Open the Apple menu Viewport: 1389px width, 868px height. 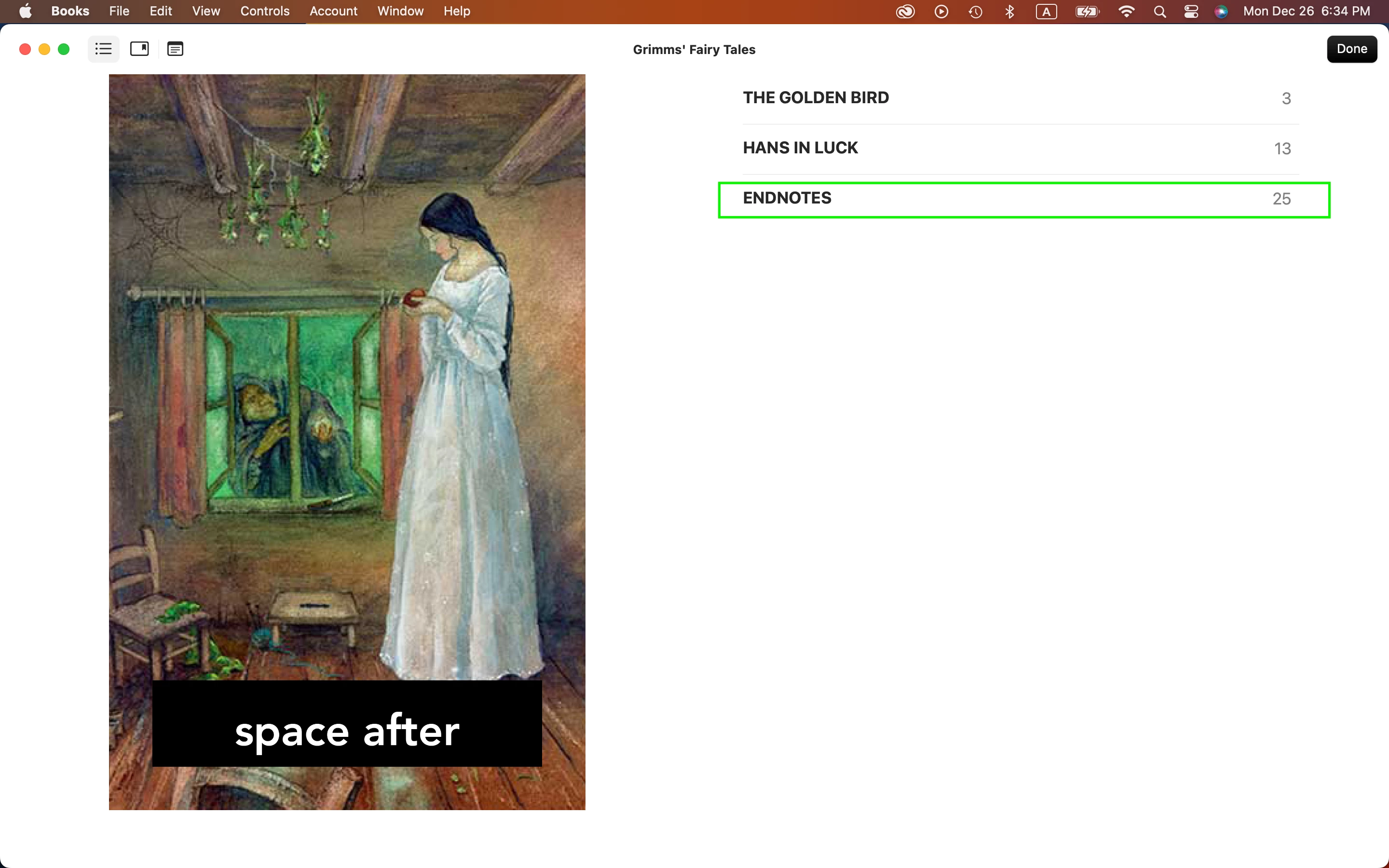tap(25, 11)
